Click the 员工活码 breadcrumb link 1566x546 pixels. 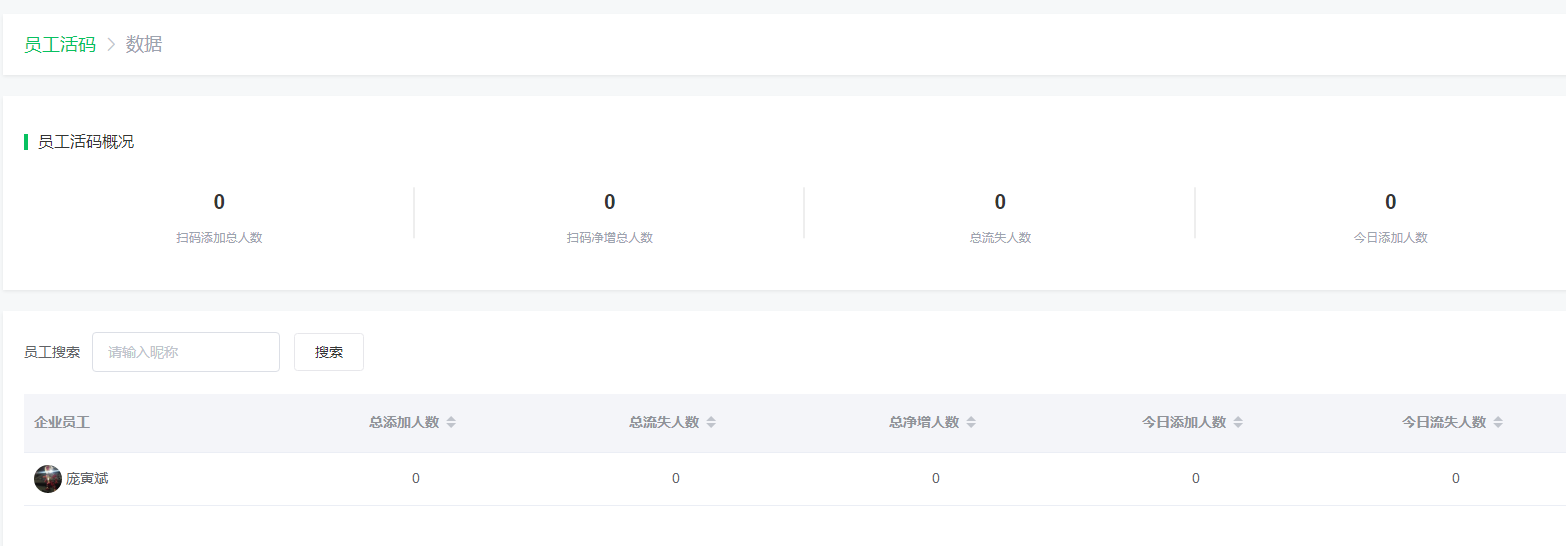(60, 45)
